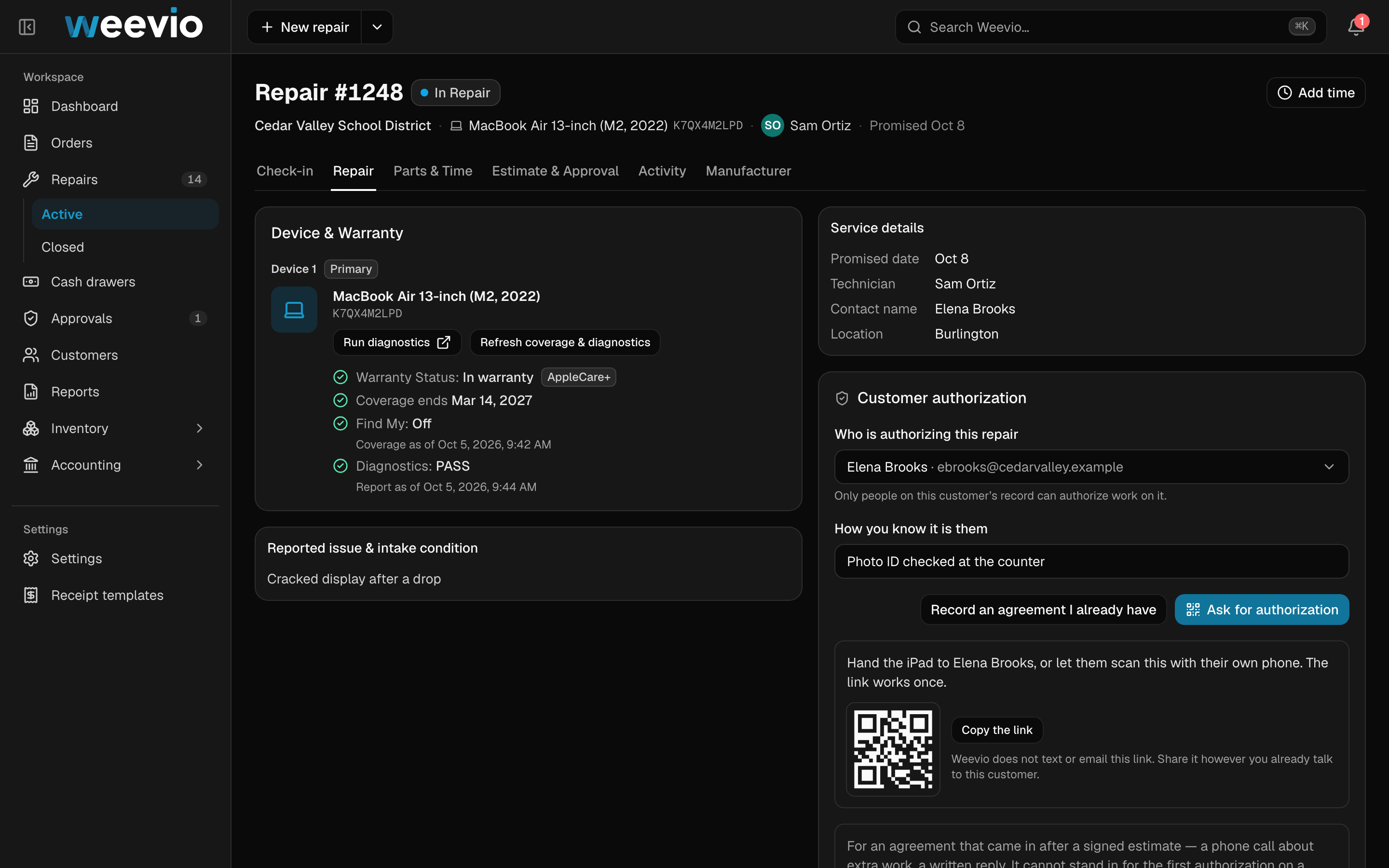Click the Cedar Valley School District customer name
Viewport: 1389px width, 868px height.
pyautogui.click(x=342, y=126)
